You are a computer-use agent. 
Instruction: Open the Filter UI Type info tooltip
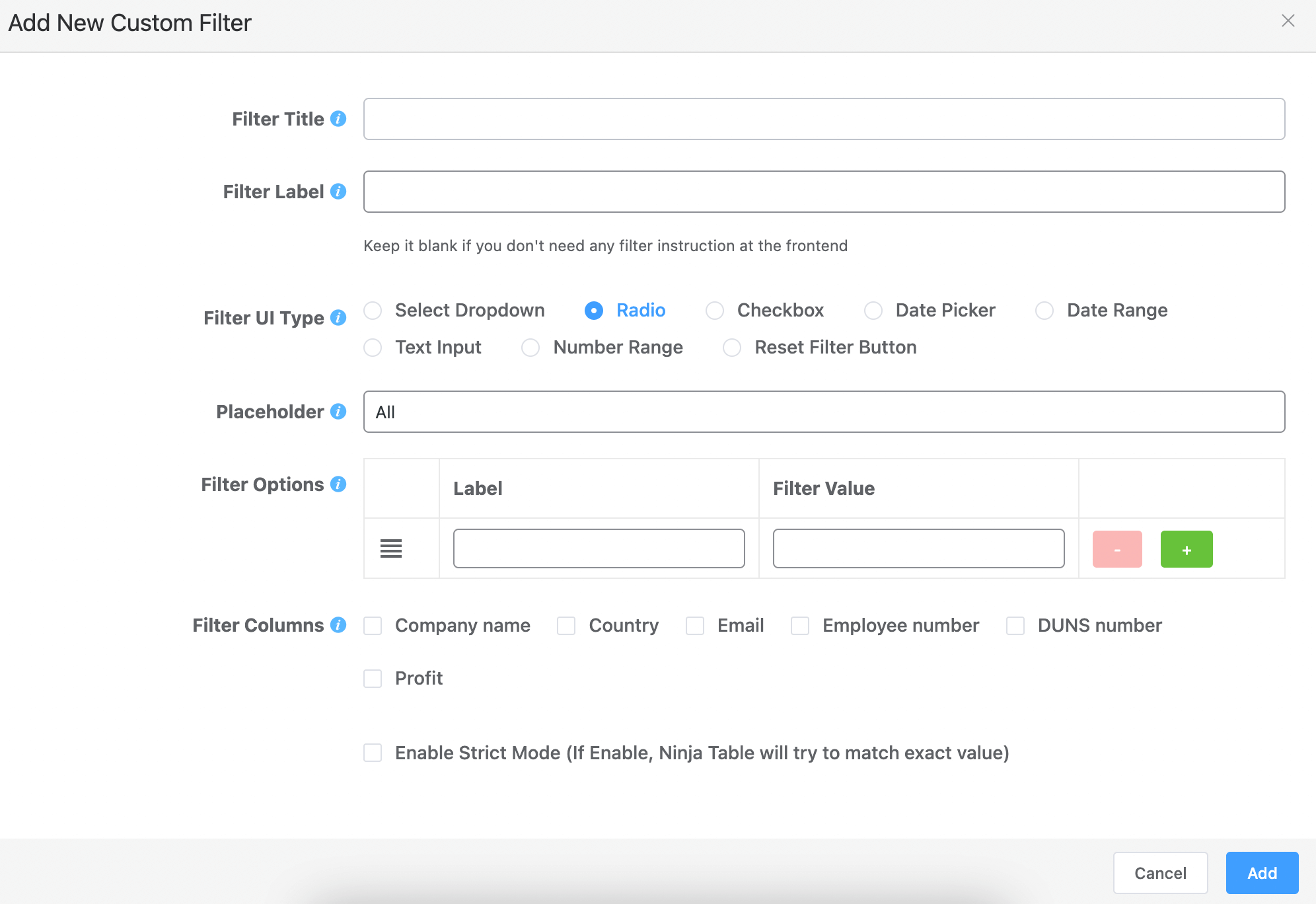coord(338,317)
